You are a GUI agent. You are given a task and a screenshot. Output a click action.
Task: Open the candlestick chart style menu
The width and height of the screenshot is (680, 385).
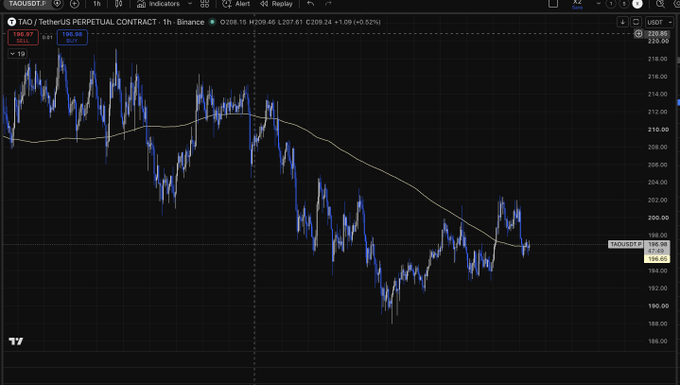pos(118,4)
